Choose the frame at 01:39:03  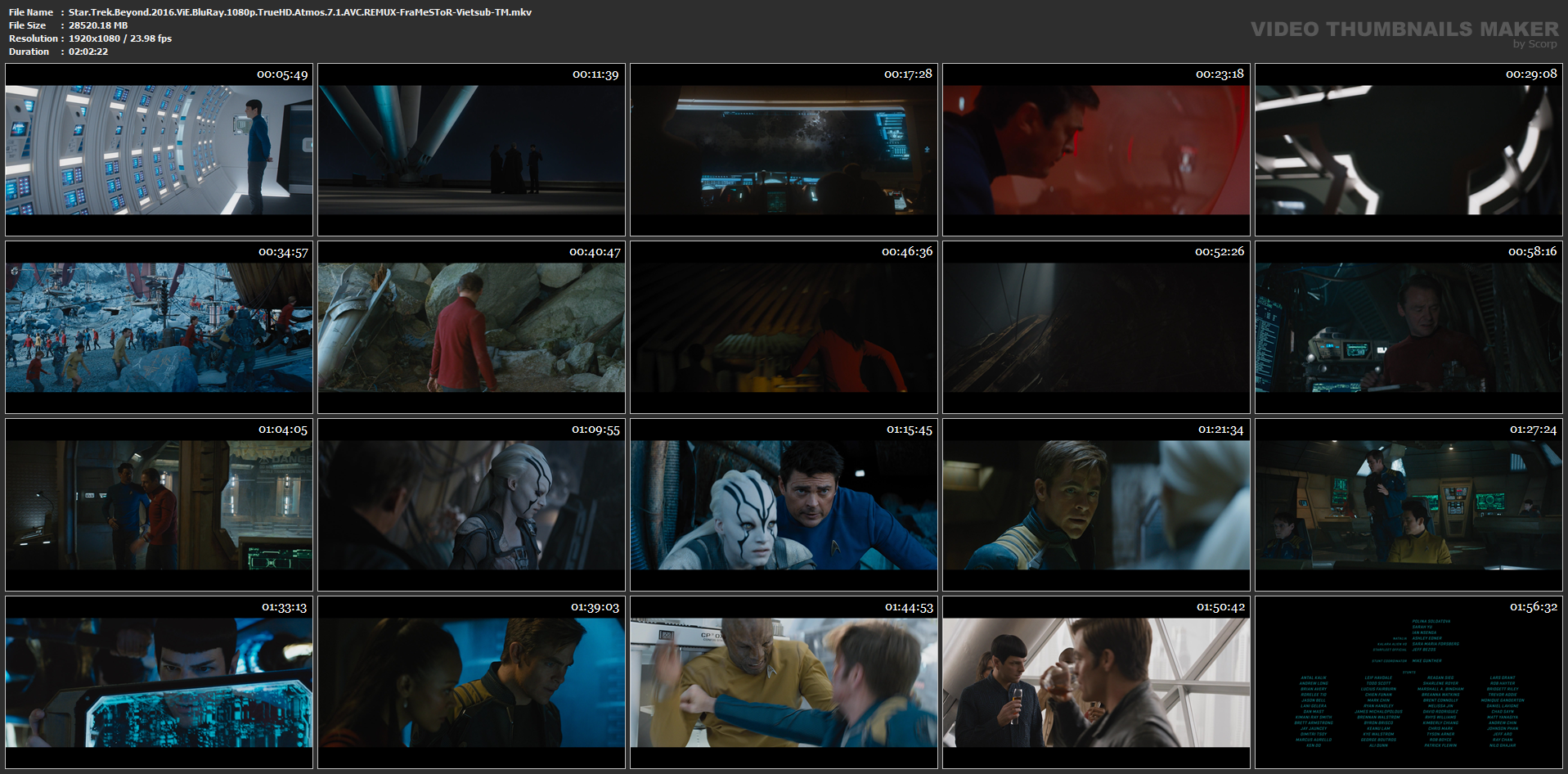point(471,682)
